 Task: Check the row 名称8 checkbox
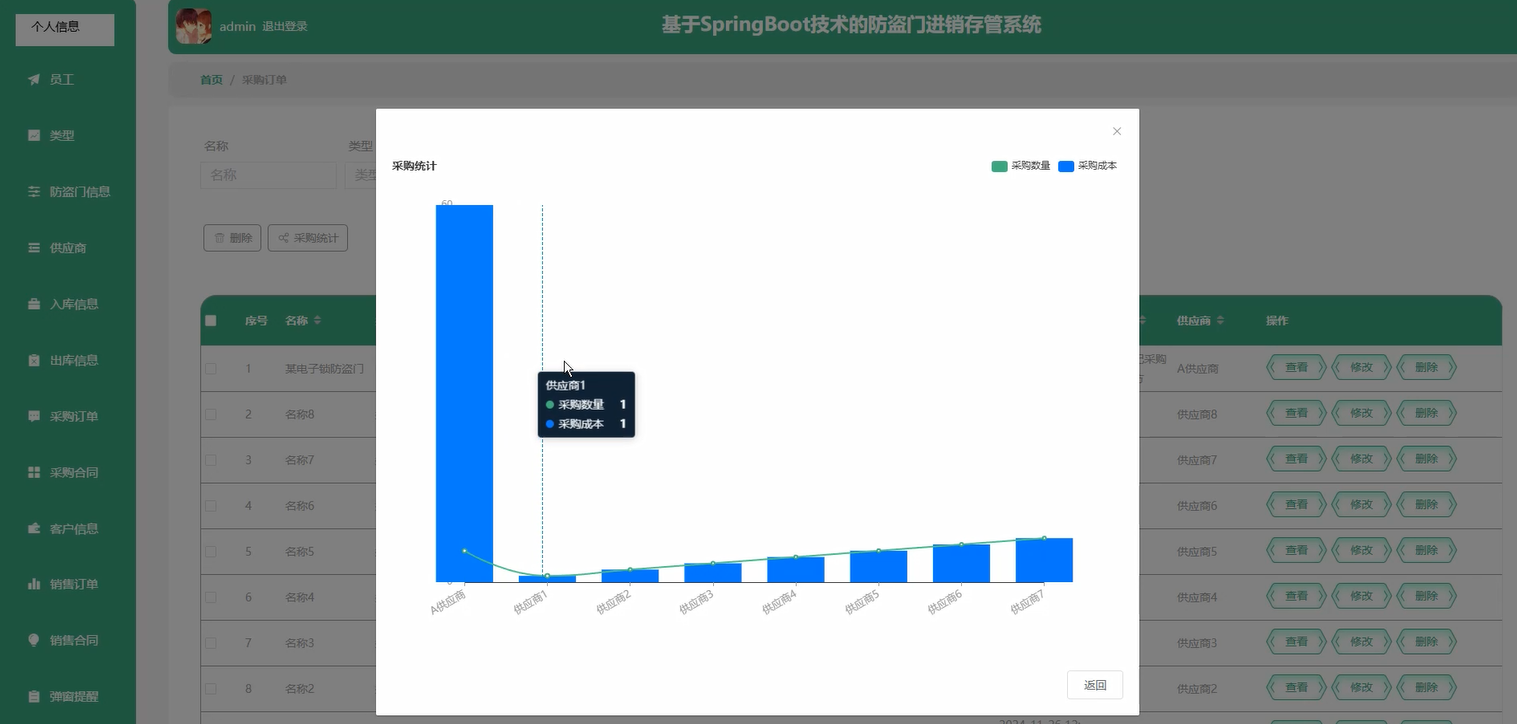pyautogui.click(x=211, y=414)
